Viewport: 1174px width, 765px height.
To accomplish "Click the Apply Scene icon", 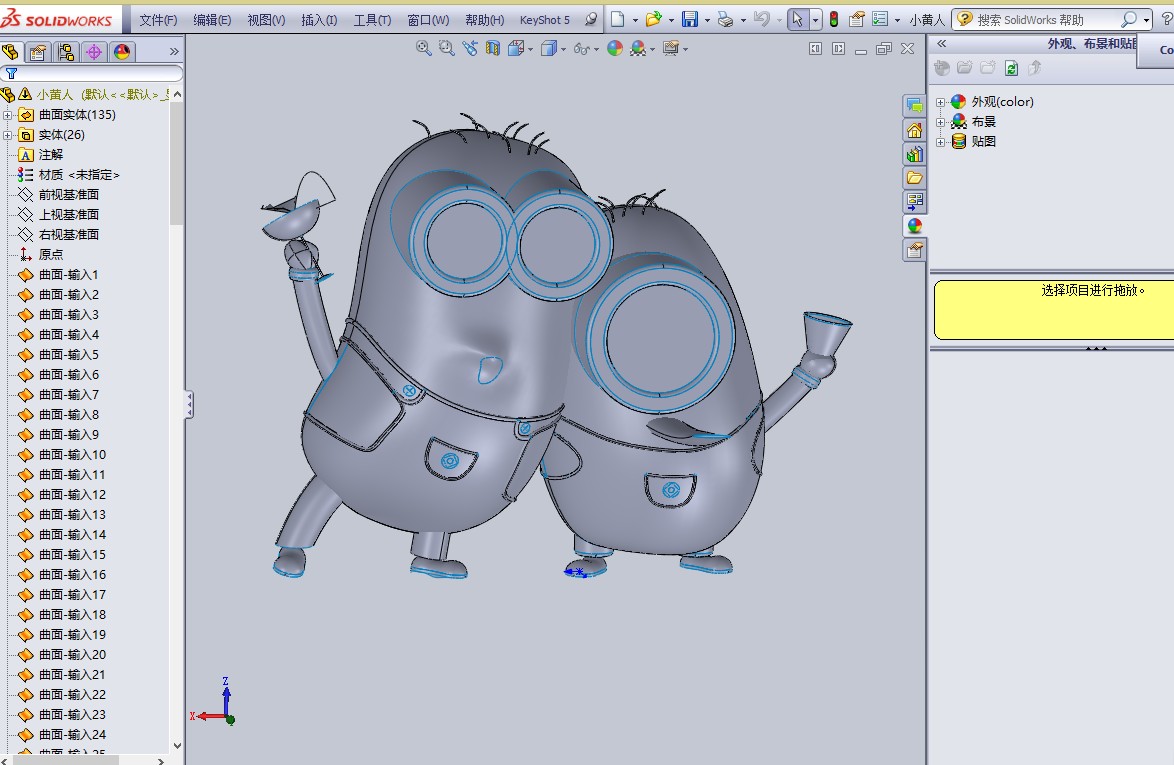I will pyautogui.click(x=638, y=49).
